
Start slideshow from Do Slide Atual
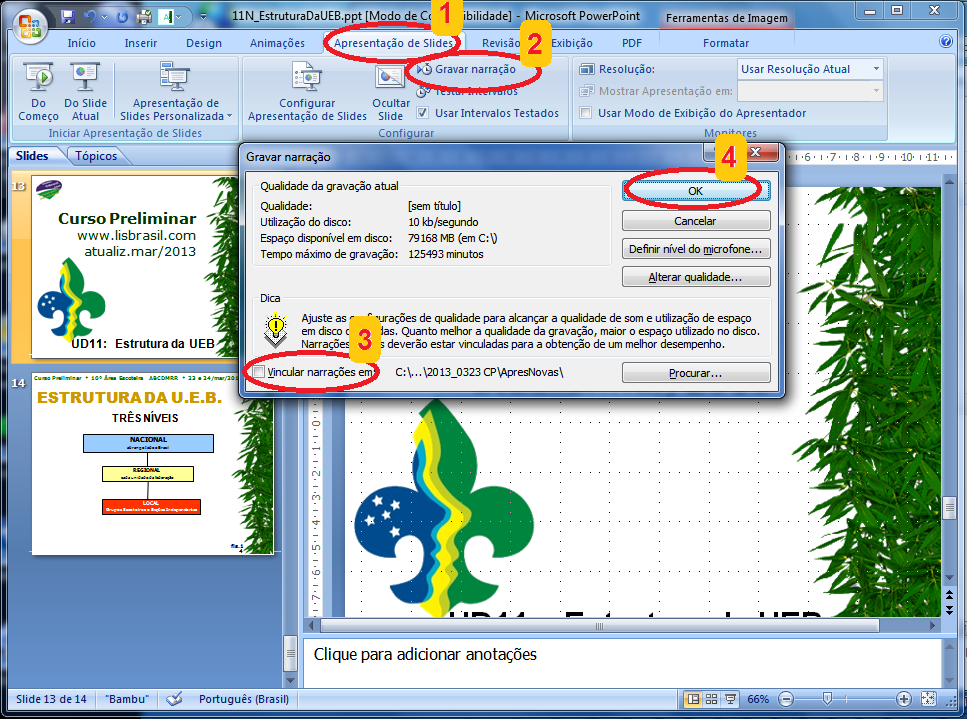click(x=85, y=92)
